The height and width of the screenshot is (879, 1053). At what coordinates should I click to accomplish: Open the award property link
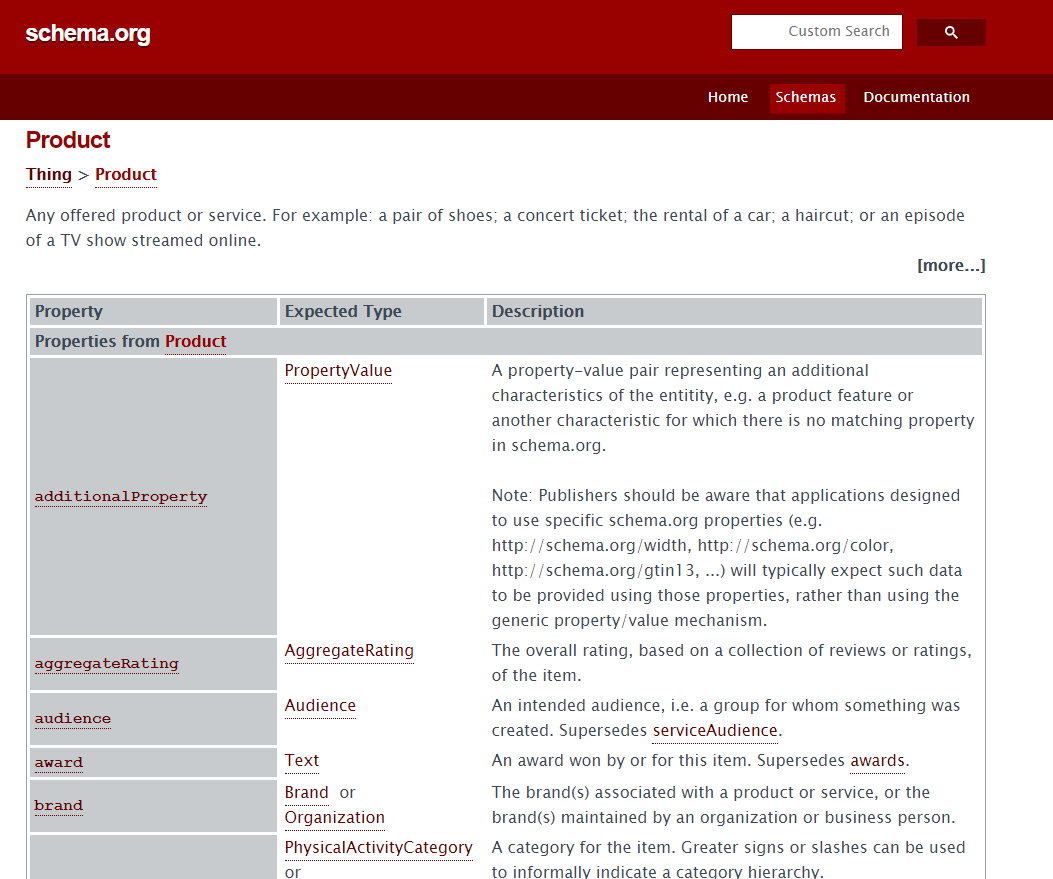59,763
